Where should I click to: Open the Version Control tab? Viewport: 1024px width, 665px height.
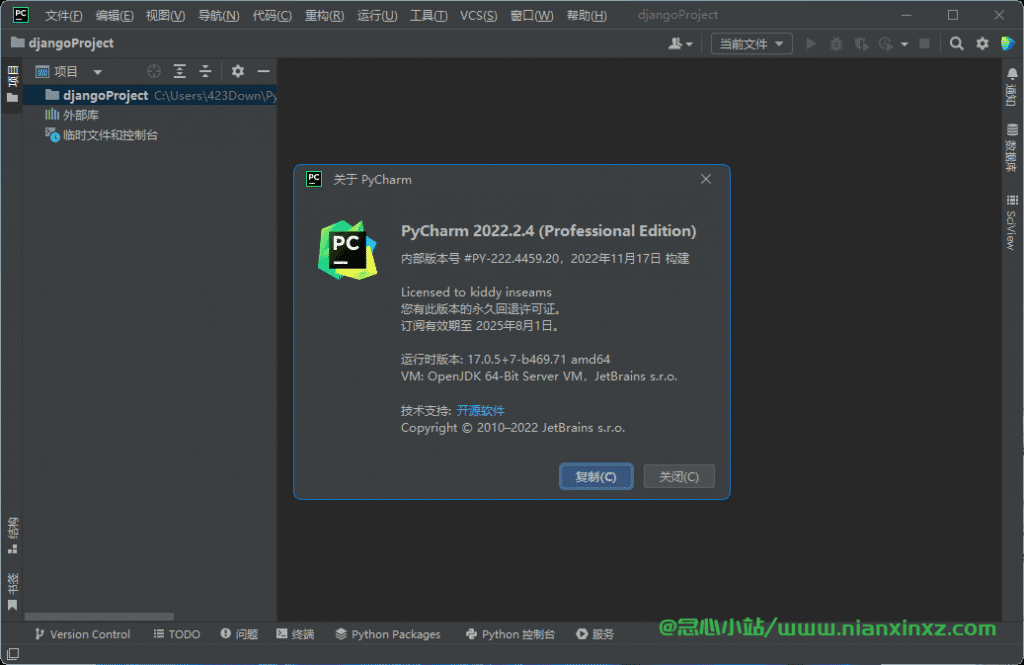point(82,634)
